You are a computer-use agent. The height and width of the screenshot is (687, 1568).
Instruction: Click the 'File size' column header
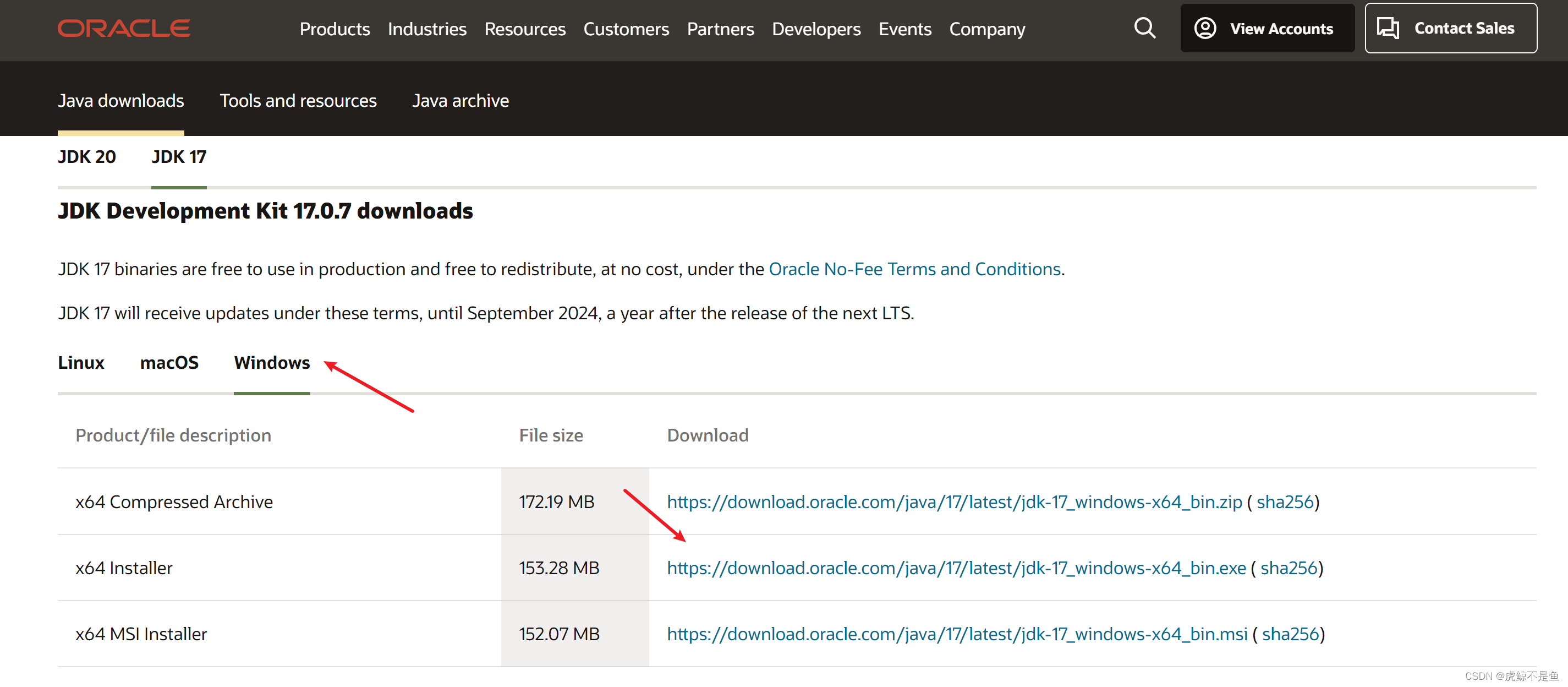[x=551, y=435]
